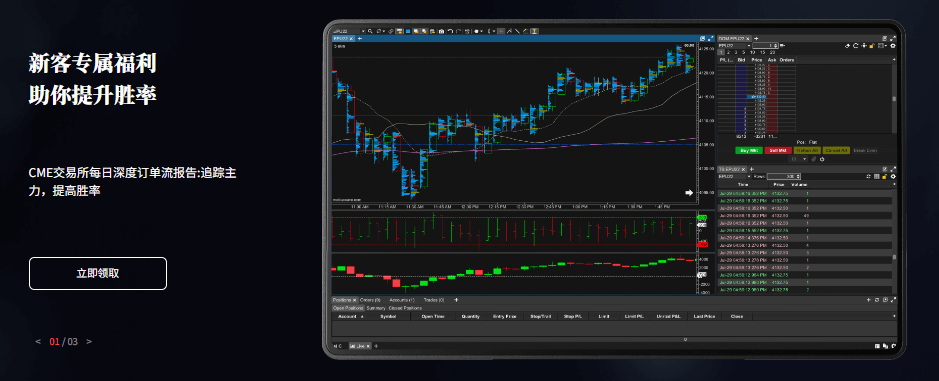The image size is (939, 381).
Task: Click the redo arrow in chart toolbar
Action: tap(458, 31)
